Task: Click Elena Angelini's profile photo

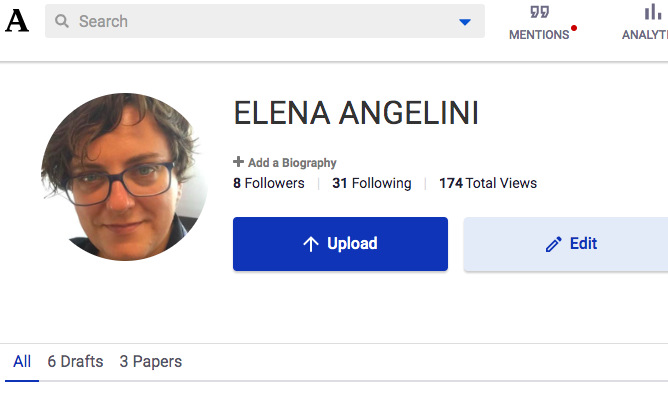Action: (x=124, y=177)
